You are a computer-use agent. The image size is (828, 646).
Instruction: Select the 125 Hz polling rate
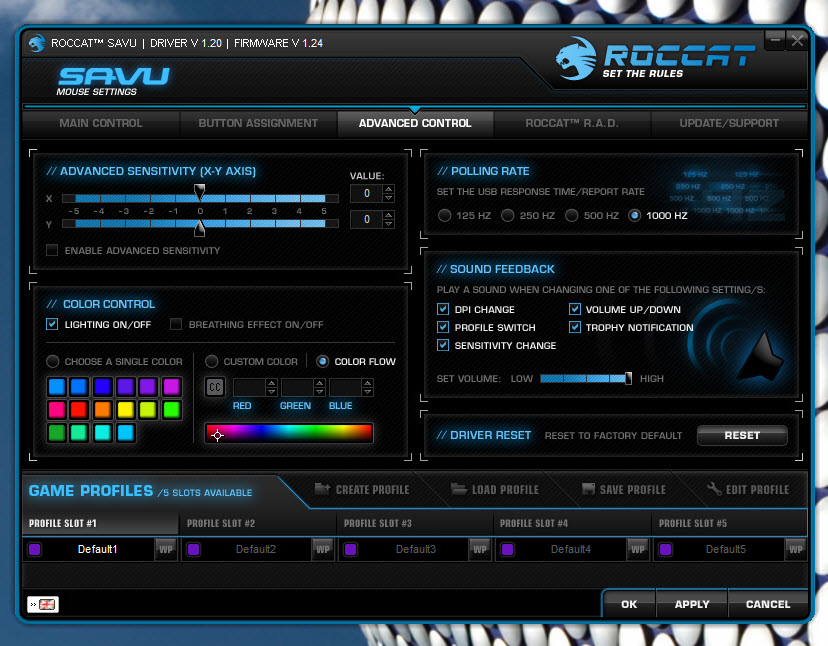[x=444, y=216]
